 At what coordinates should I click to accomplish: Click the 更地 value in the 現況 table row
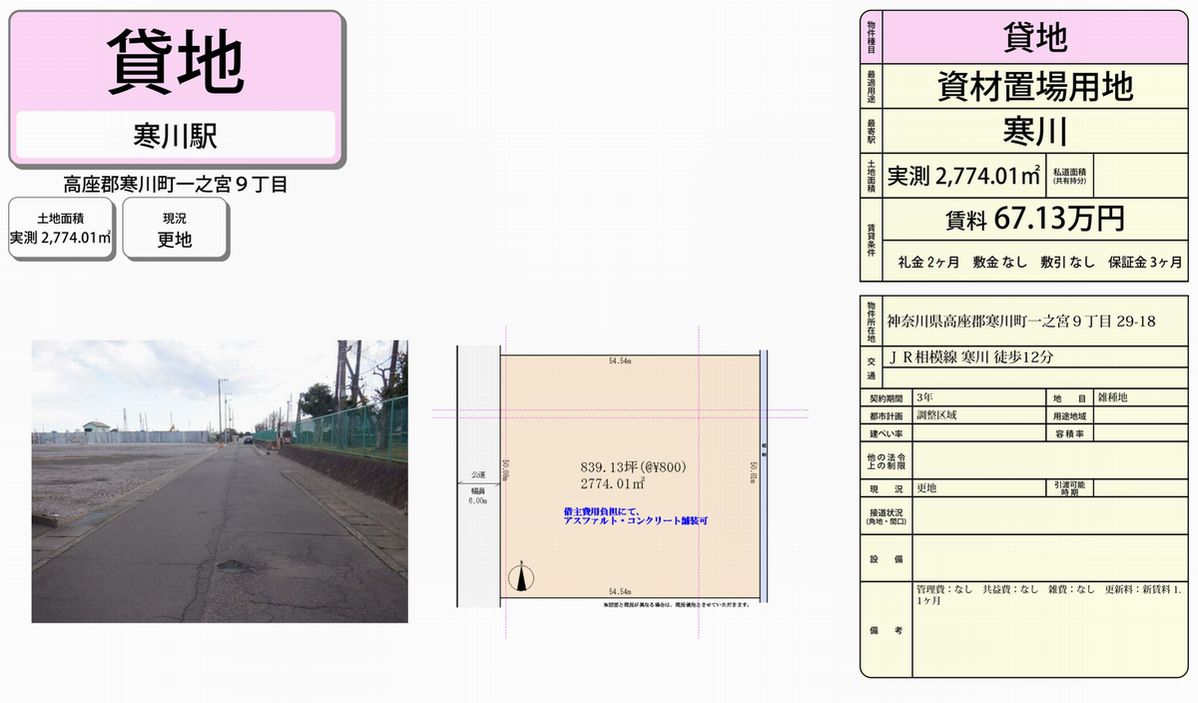coord(926,488)
